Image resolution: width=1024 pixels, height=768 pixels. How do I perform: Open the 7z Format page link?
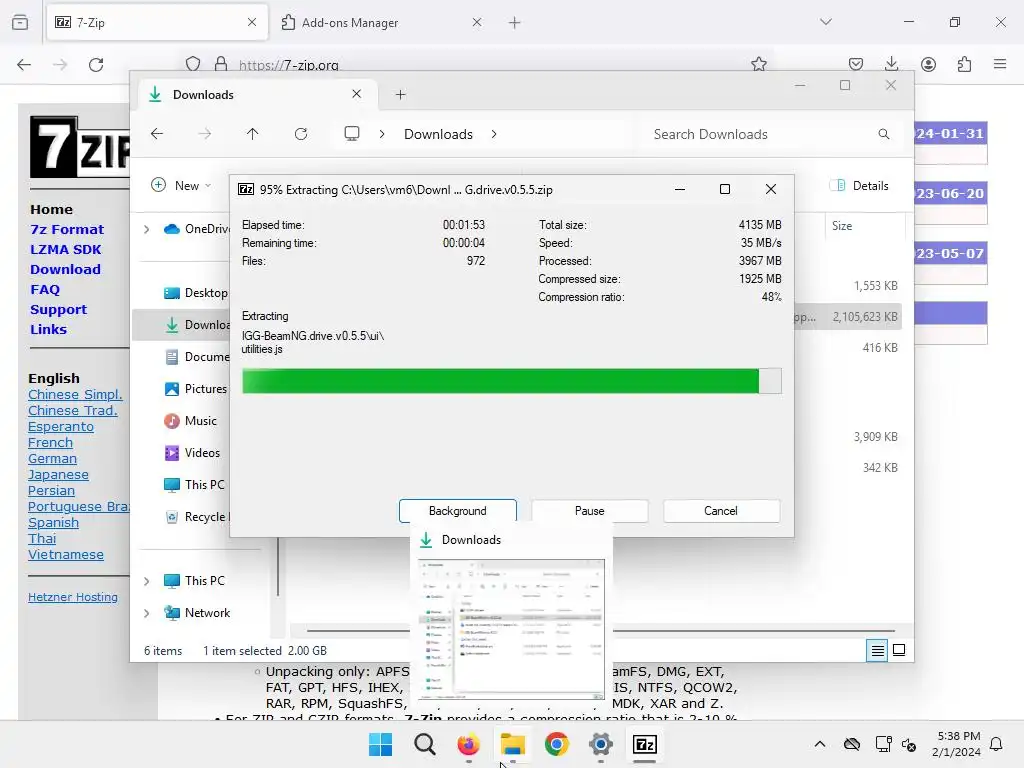[x=67, y=229]
